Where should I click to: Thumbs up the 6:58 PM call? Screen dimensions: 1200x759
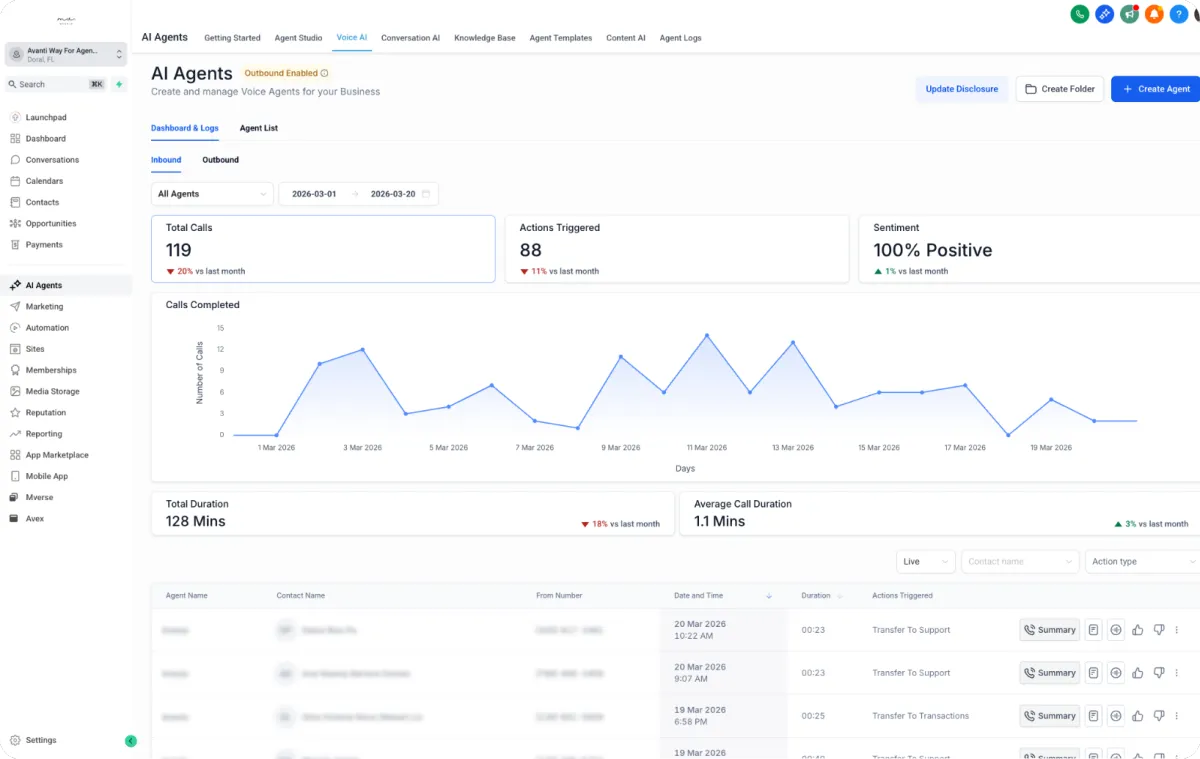[1138, 716]
